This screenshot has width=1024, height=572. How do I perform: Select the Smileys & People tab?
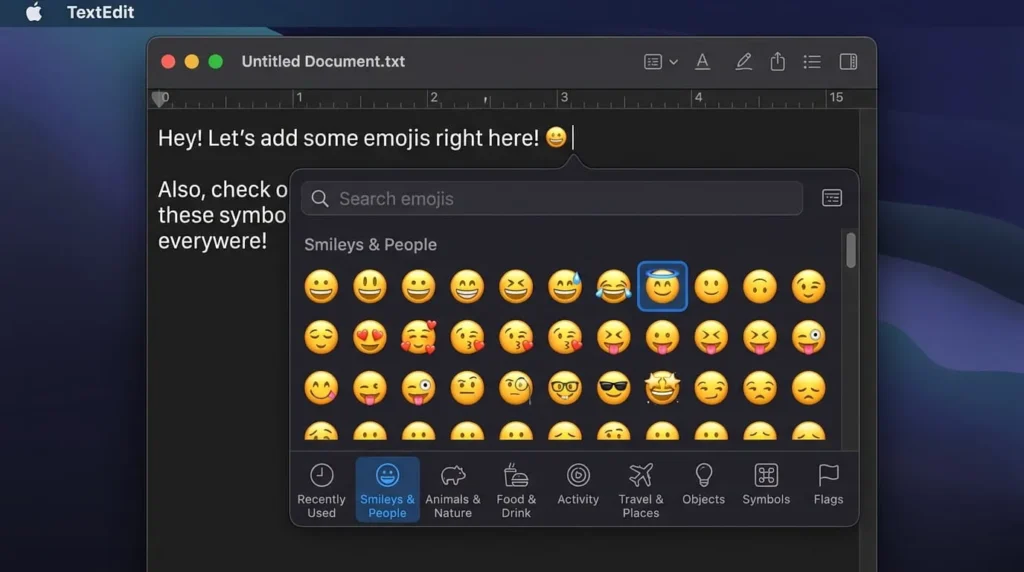pyautogui.click(x=387, y=490)
